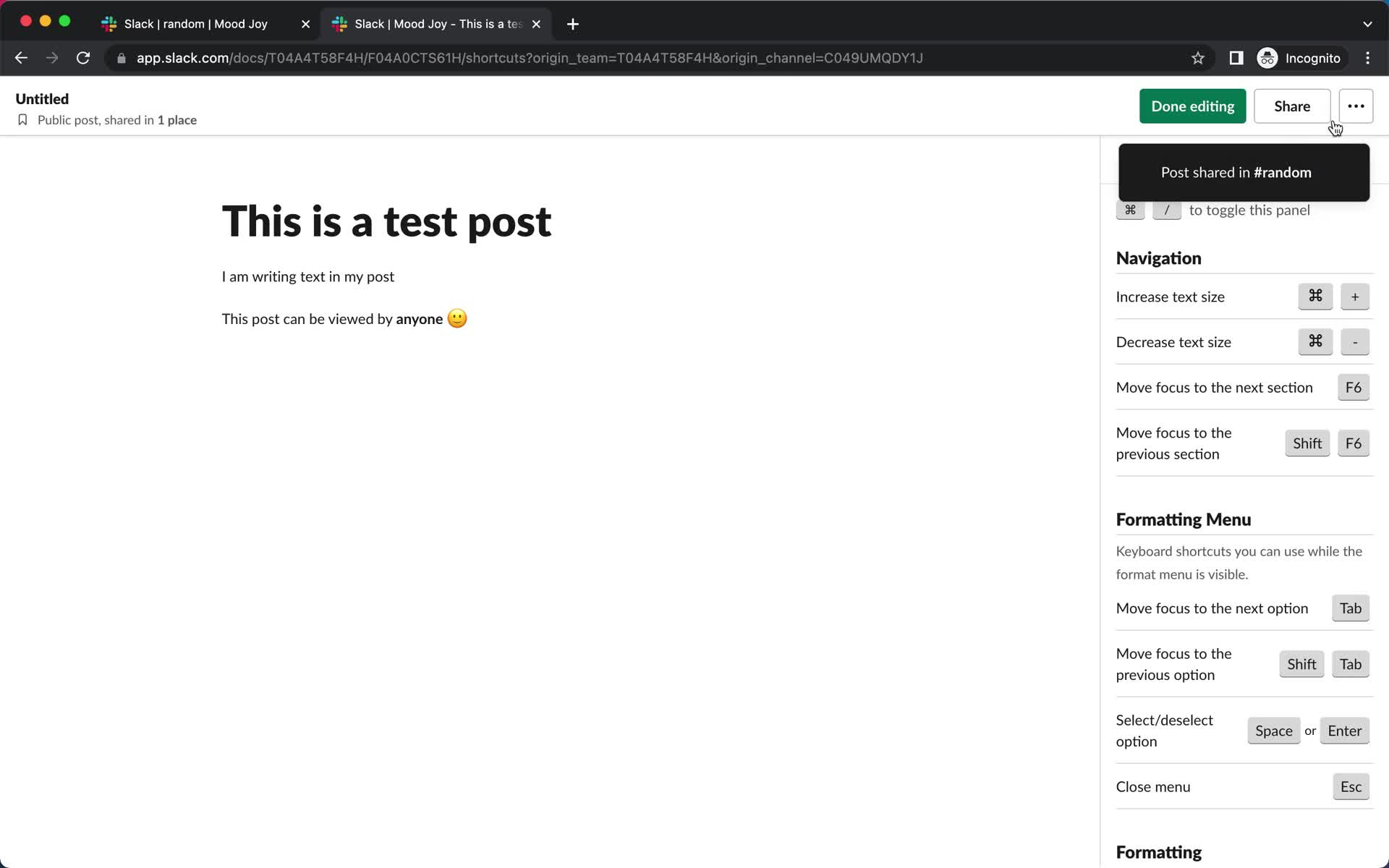
Task: Click the reload page button
Action: (85, 58)
